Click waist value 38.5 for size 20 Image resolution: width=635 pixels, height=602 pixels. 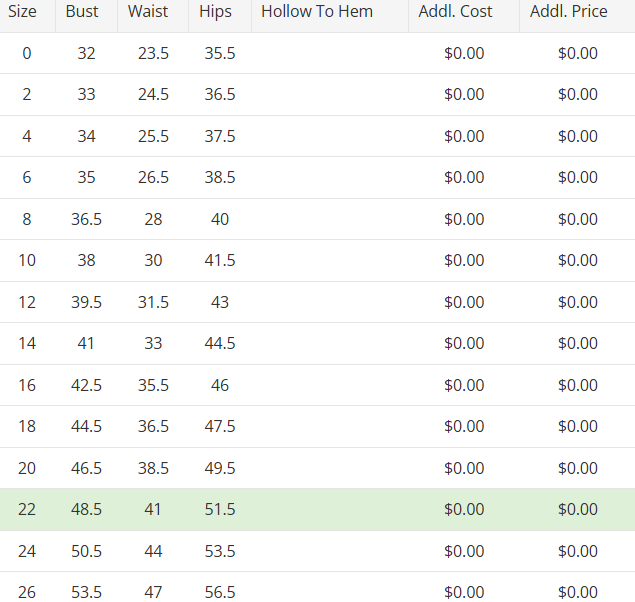[x=153, y=468]
